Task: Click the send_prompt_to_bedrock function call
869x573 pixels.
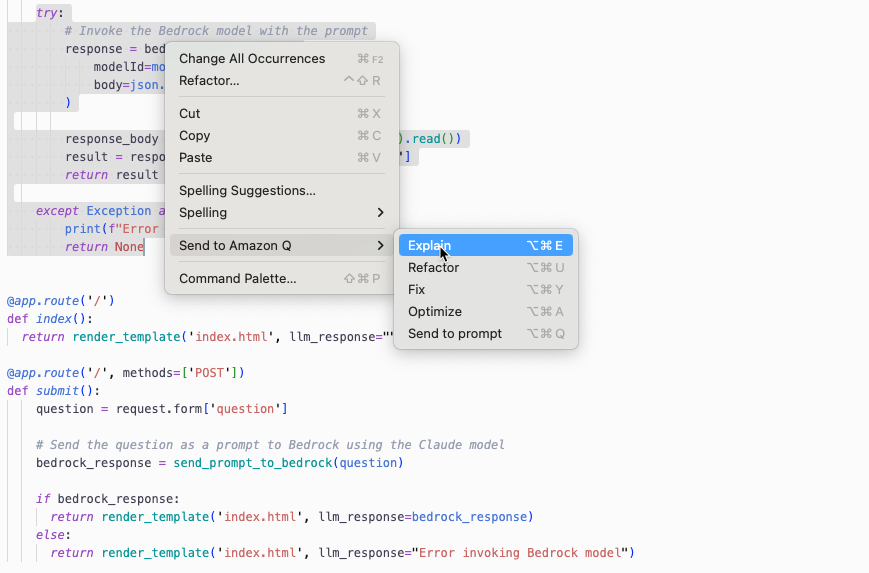Action: [253, 463]
